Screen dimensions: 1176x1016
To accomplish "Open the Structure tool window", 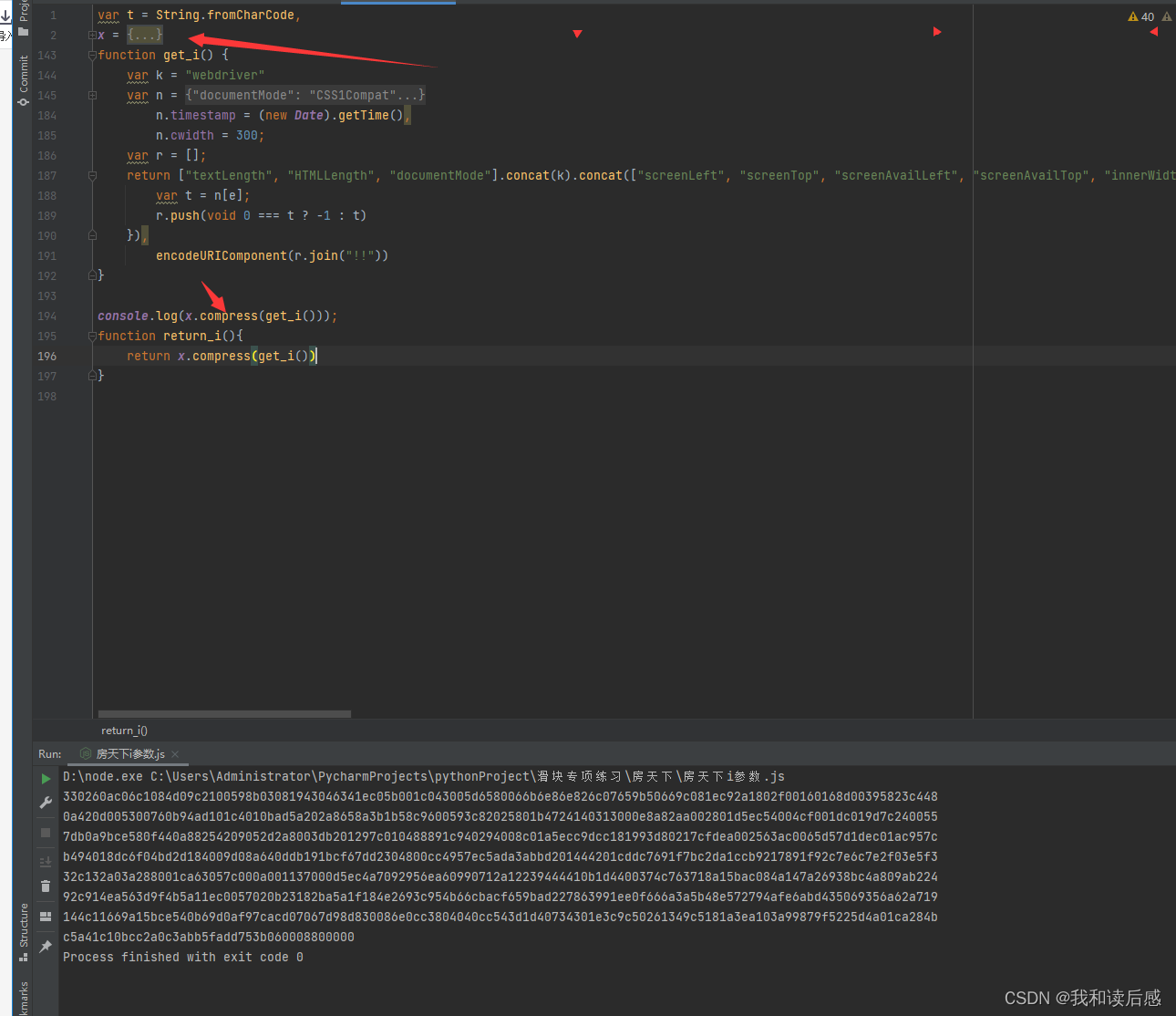I will (x=24, y=932).
